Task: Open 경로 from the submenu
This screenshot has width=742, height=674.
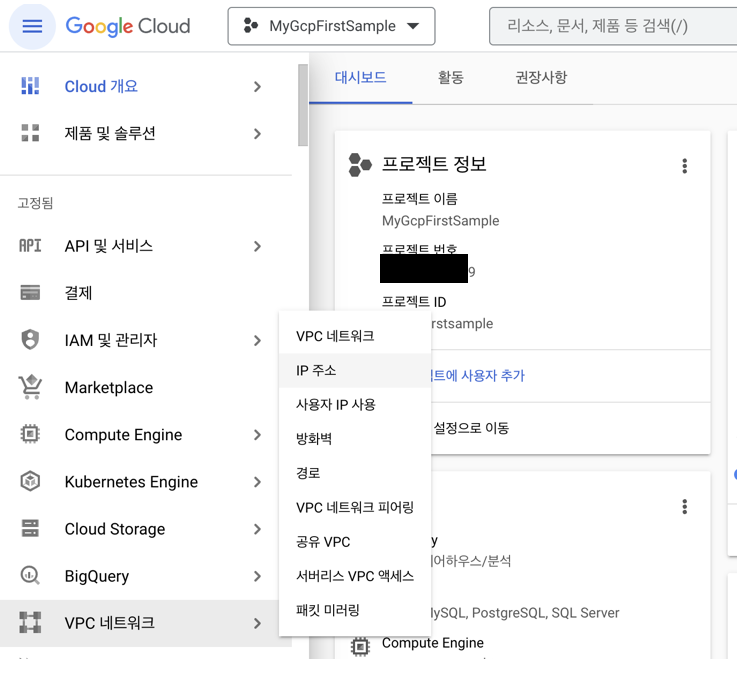Action: pos(355,473)
